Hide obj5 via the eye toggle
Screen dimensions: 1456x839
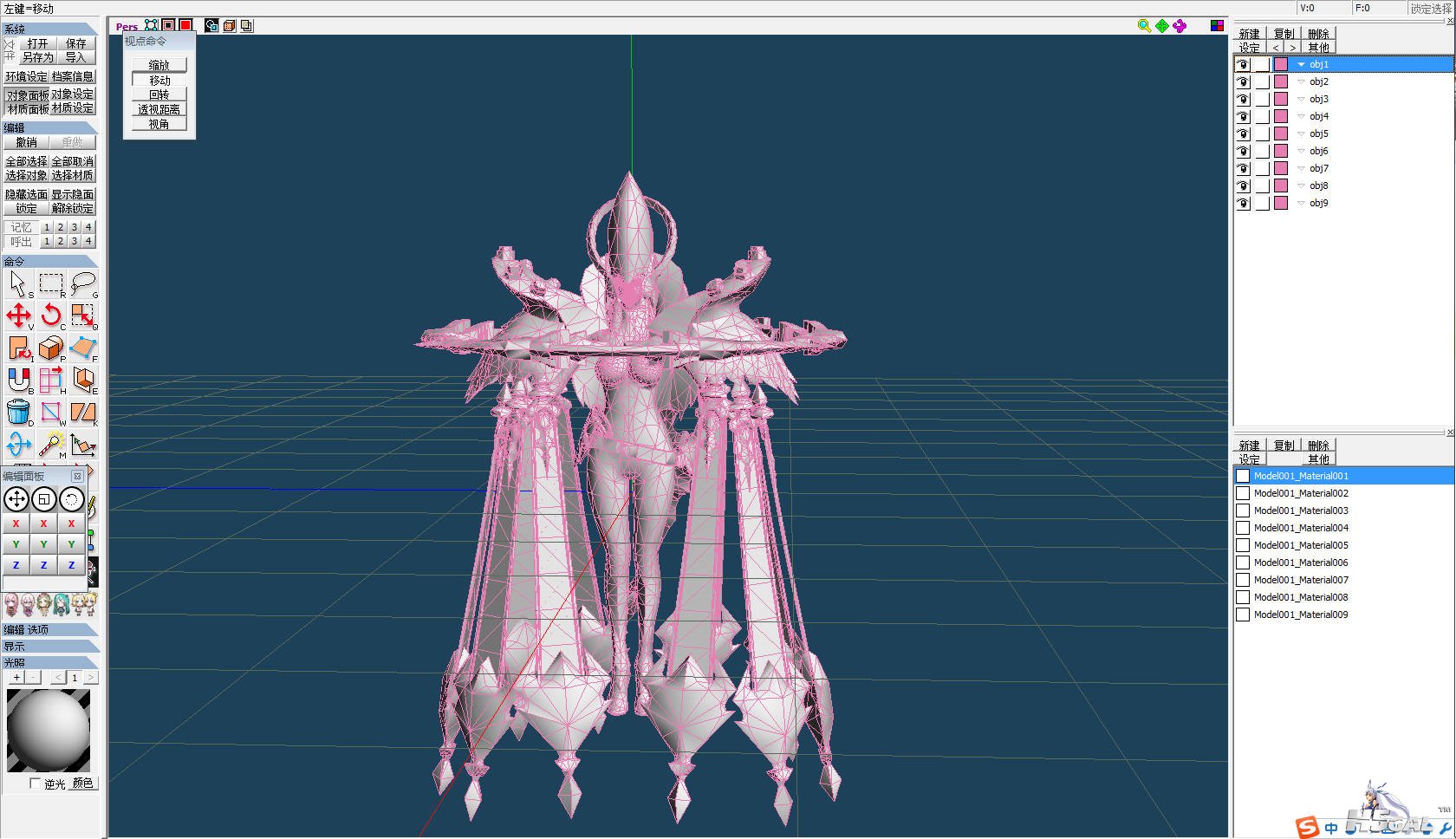(1243, 133)
